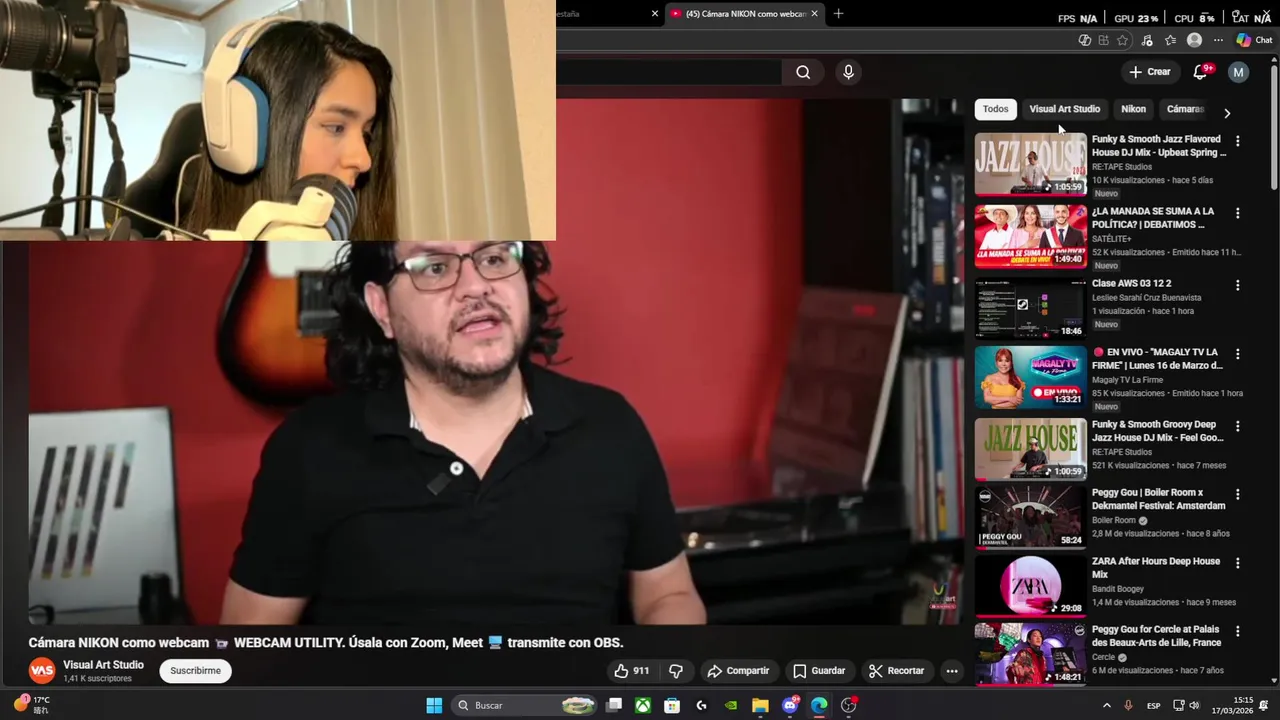Open File Explorer from the taskbar
This screenshot has height=720, width=1280.
760,706
